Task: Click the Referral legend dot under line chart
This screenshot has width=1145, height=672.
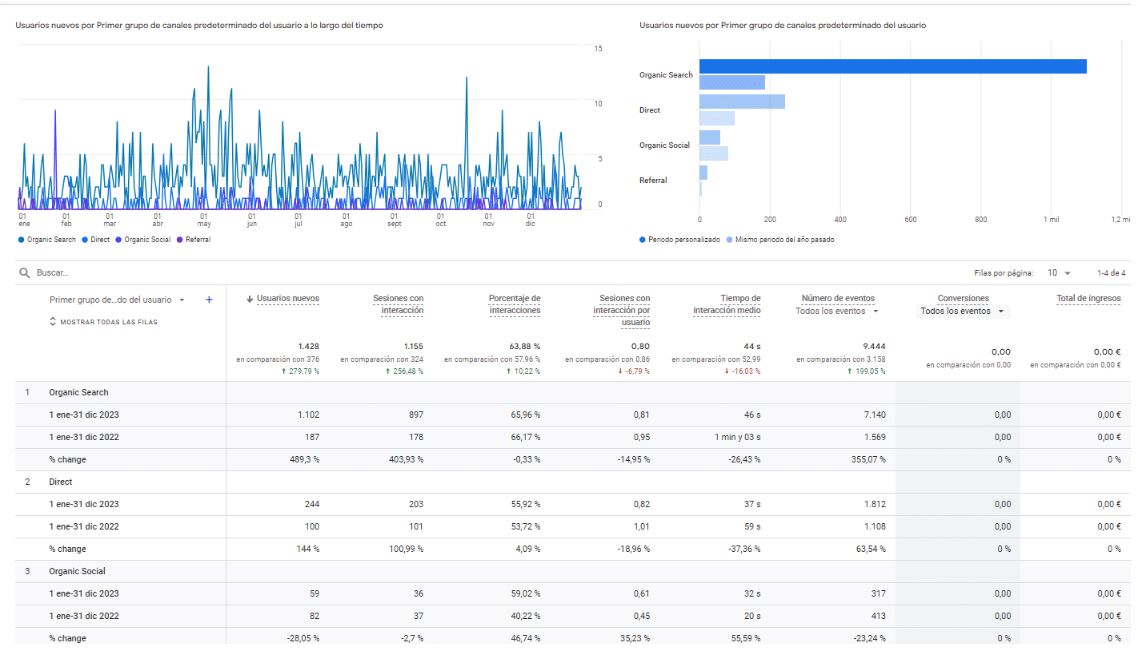Action: tap(180, 240)
